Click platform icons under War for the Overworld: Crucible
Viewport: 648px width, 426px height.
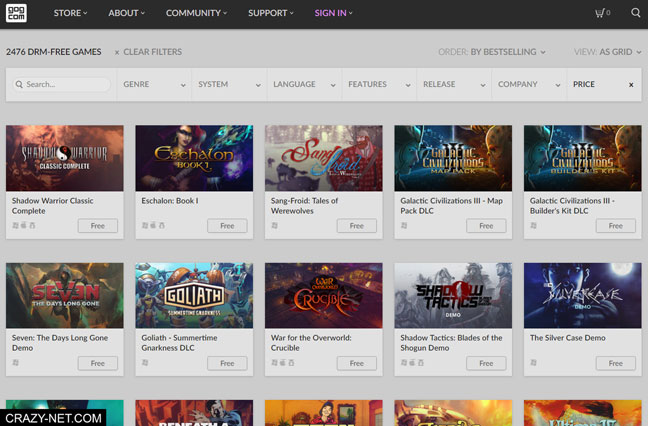283,362
